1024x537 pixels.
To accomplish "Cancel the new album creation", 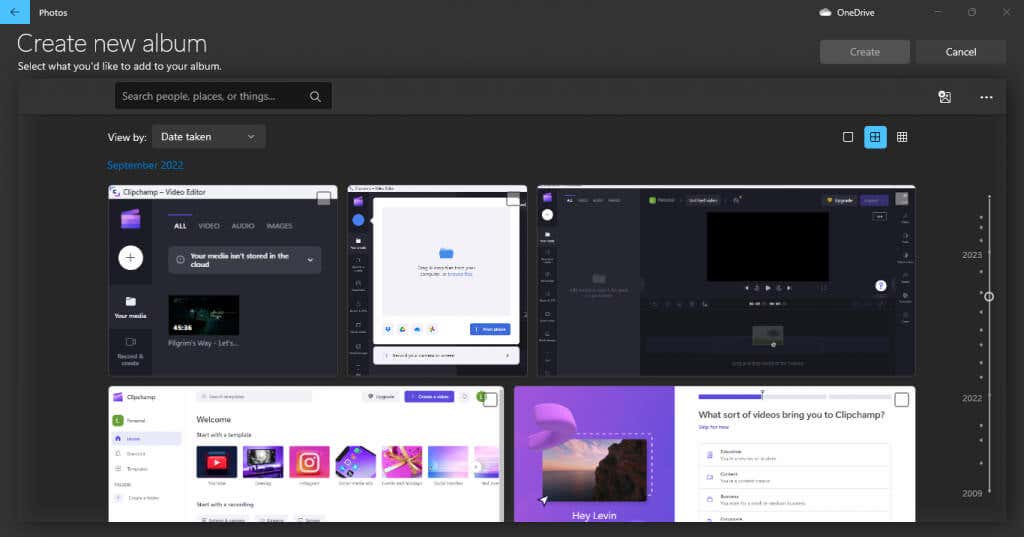I will pos(961,52).
